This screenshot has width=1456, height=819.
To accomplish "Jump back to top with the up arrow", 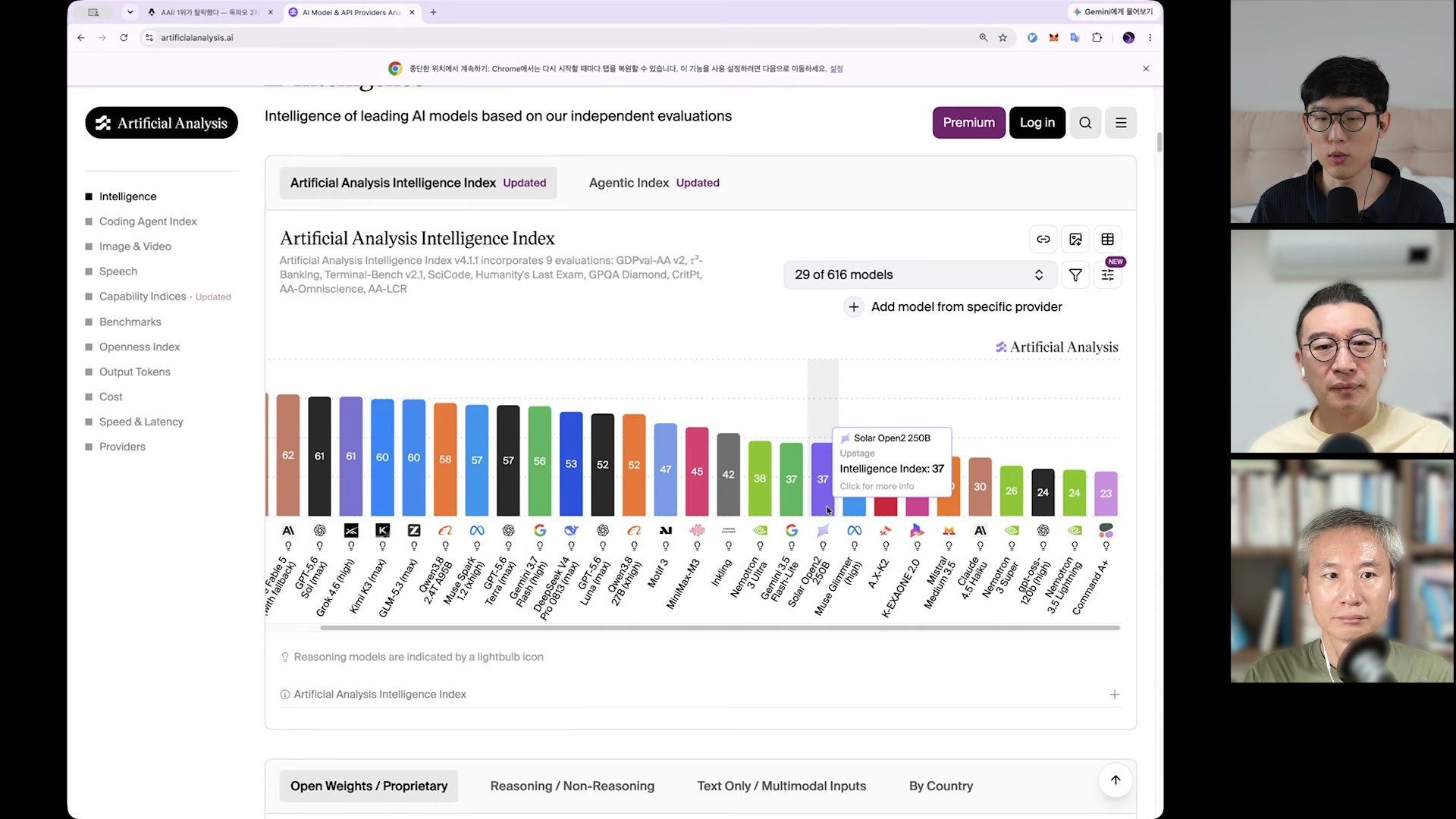I will (1116, 780).
